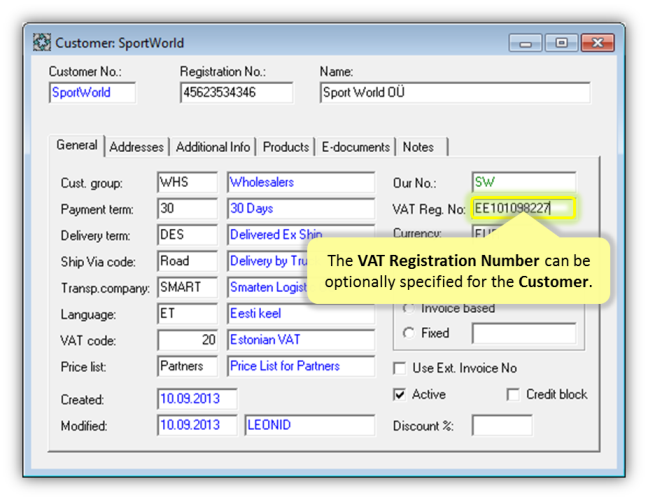Image resolution: width=648 pixels, height=500 pixels.
Task: Click the Estonian VAT description field
Action: (x=301, y=340)
